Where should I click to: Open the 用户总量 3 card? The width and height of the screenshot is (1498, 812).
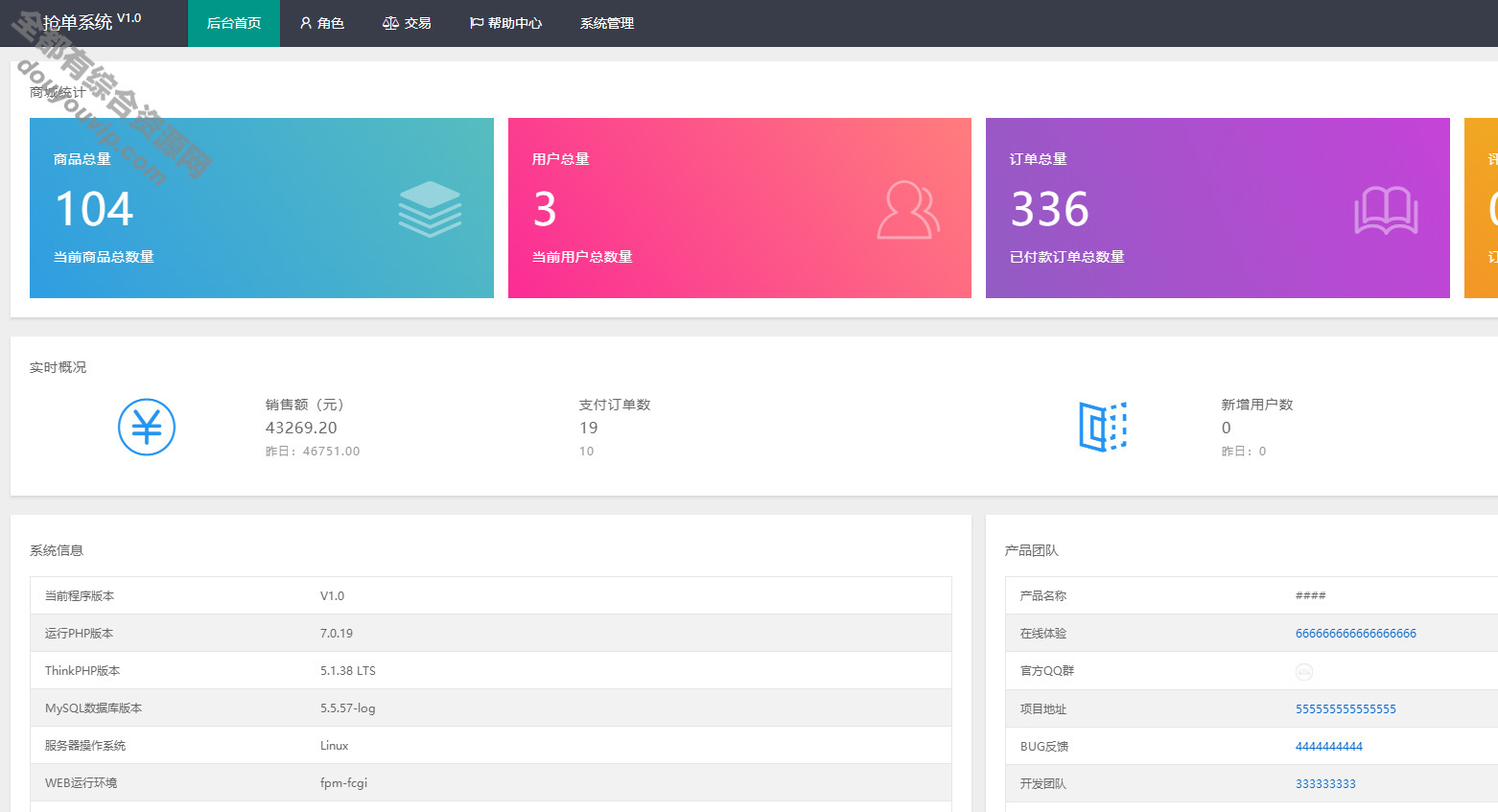tap(739, 208)
